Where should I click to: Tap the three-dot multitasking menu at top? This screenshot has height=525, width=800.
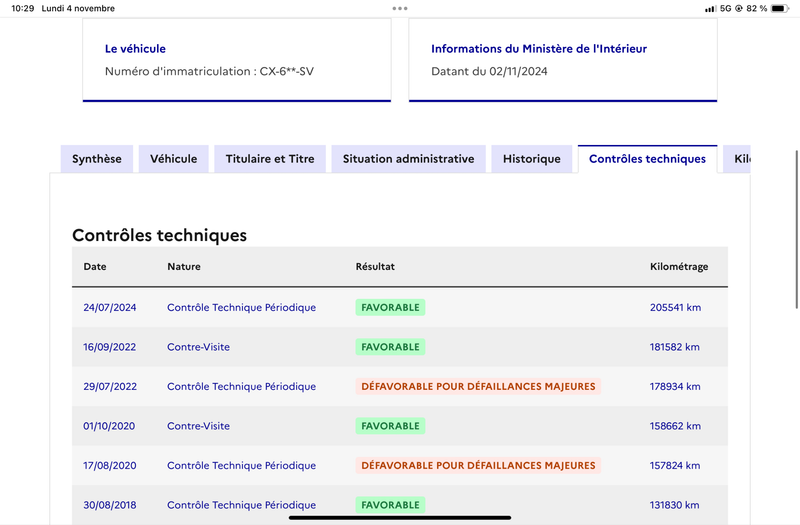click(x=400, y=8)
